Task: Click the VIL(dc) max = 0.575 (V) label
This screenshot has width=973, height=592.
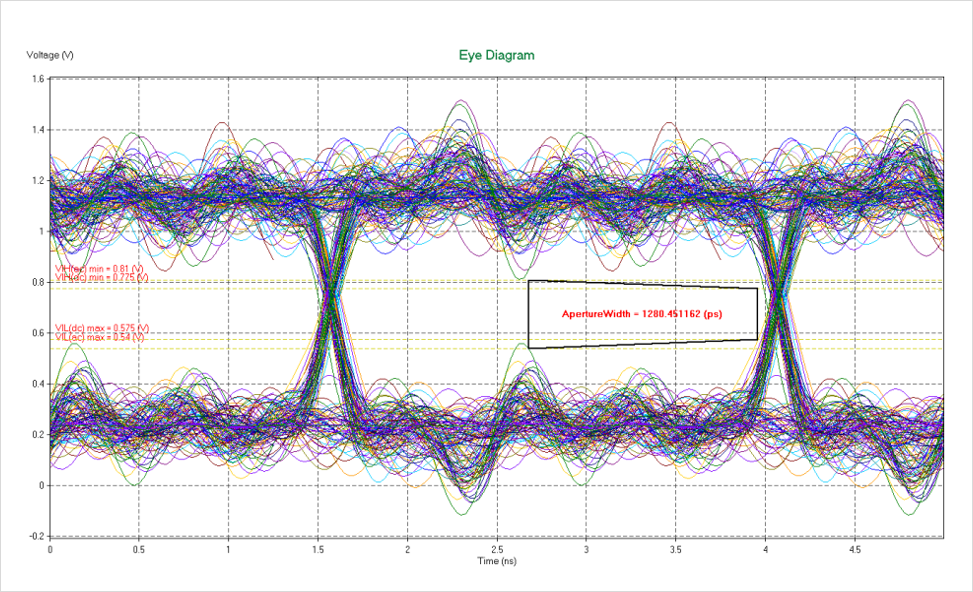Action: tap(103, 328)
